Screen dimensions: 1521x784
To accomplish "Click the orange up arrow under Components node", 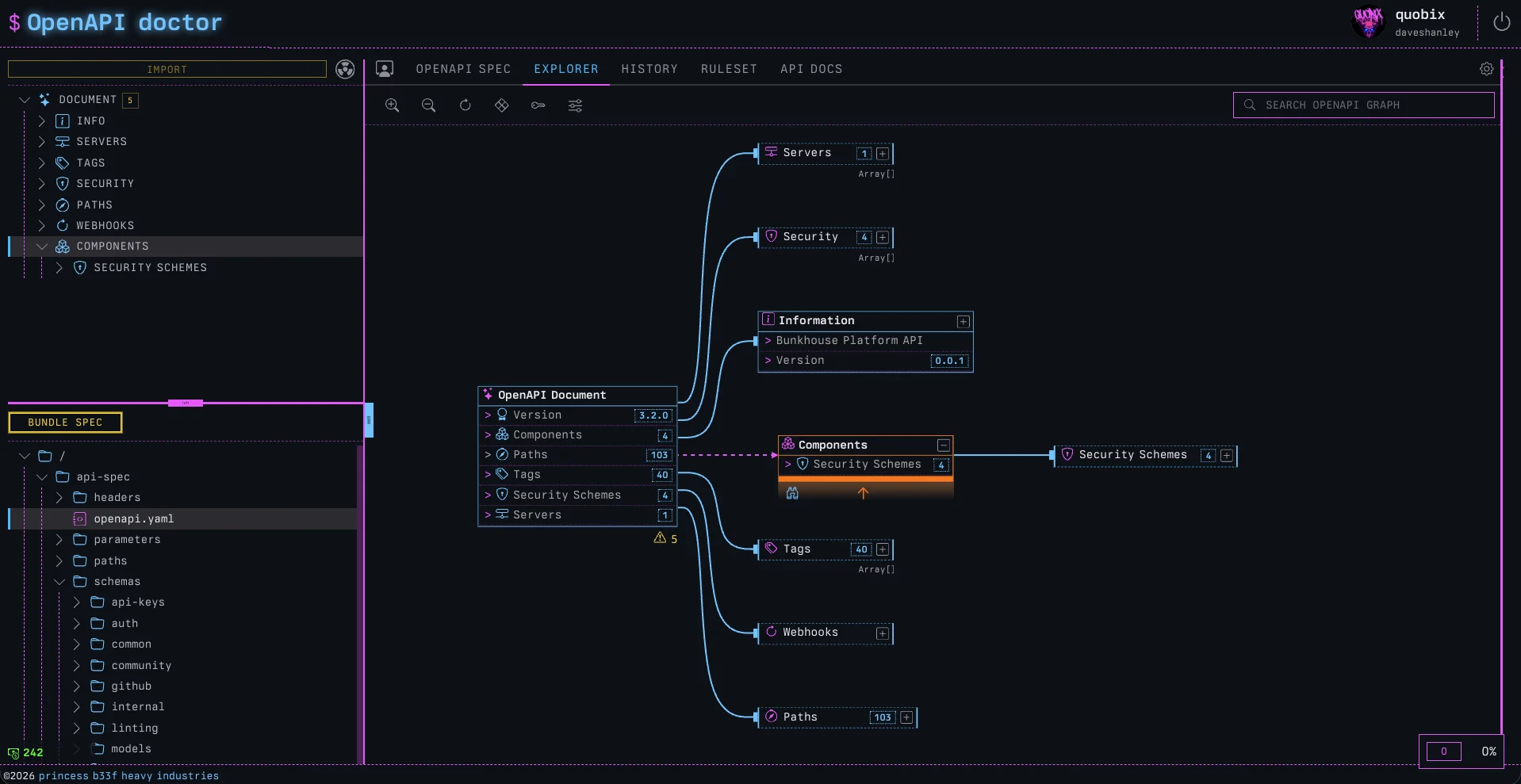I will (x=863, y=493).
